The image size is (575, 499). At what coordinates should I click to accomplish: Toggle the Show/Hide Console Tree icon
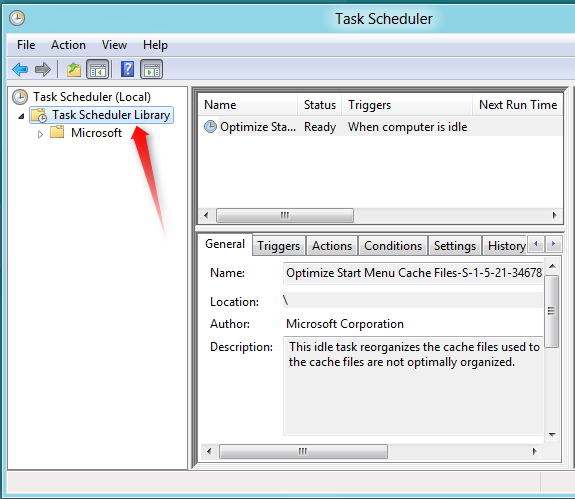tap(98, 69)
